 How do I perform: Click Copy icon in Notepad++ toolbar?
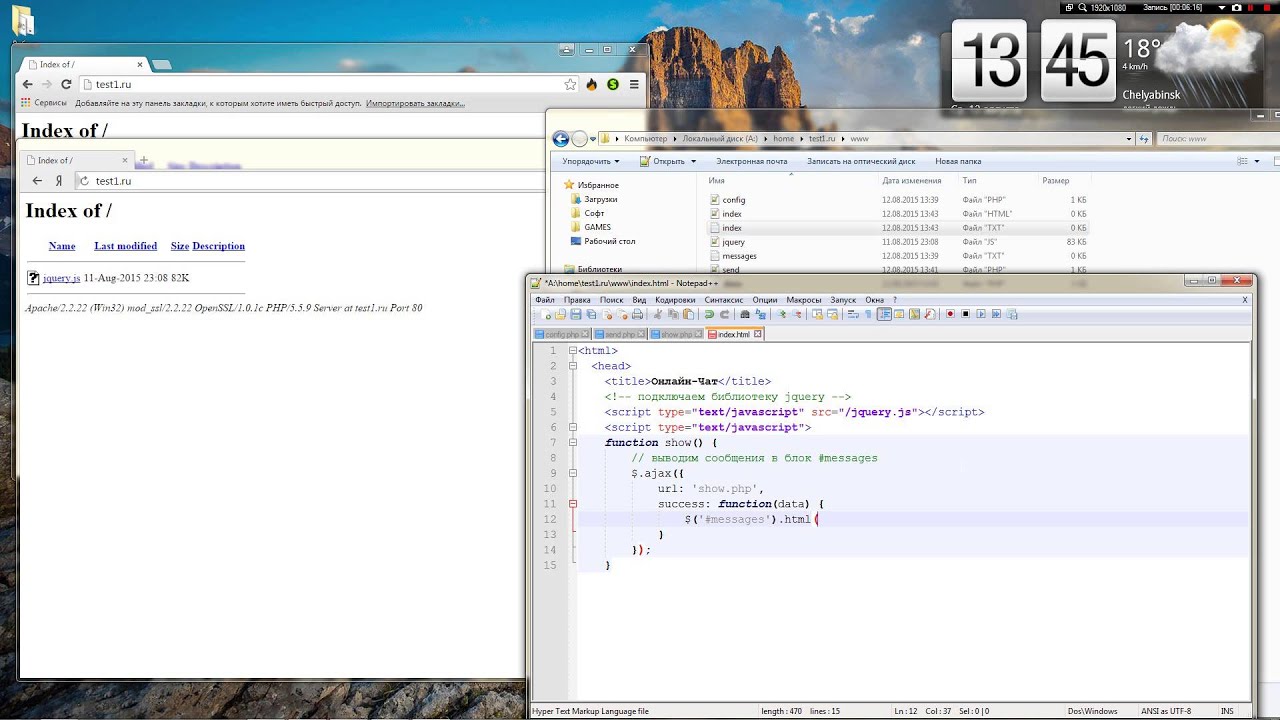(x=673, y=314)
